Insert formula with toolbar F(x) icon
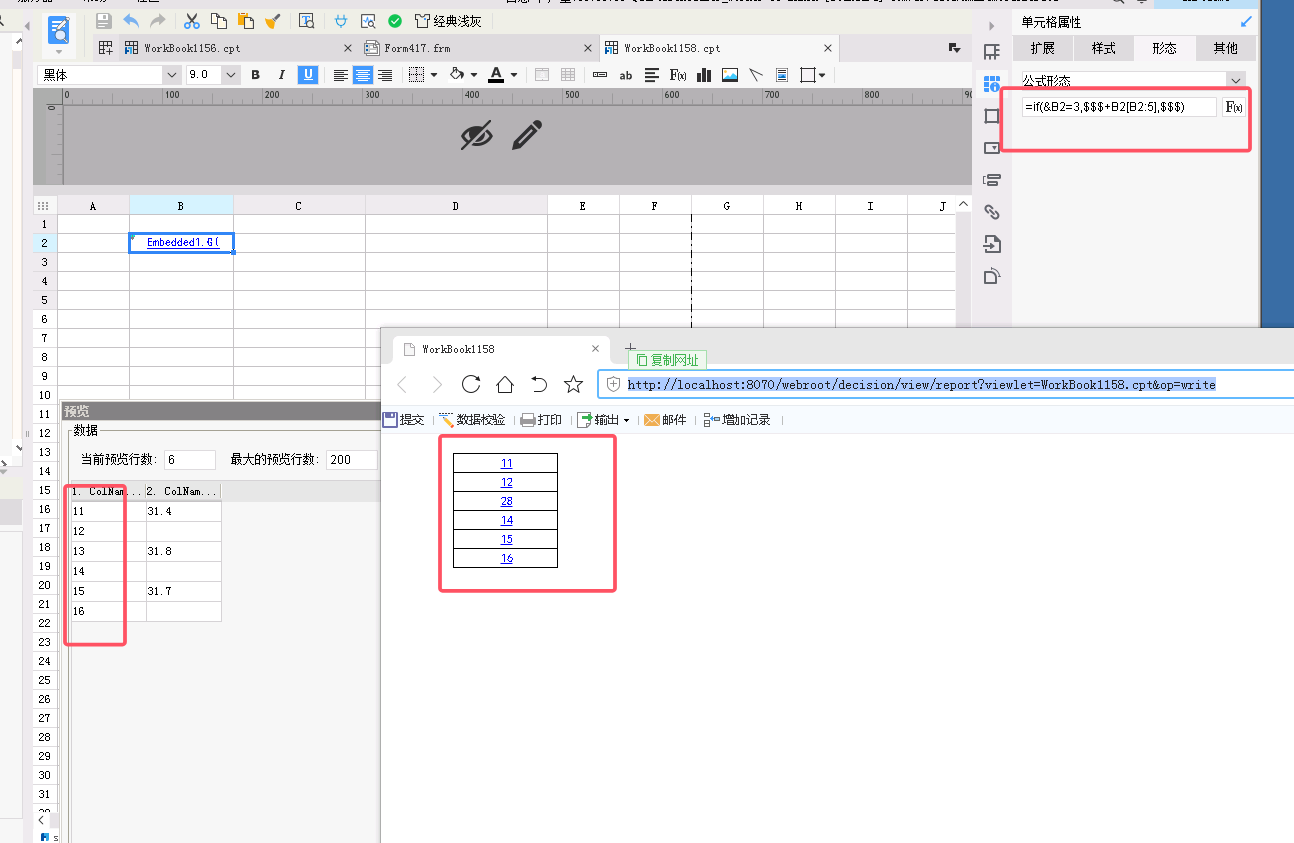Screen dimensions: 1294x843 tap(678, 75)
